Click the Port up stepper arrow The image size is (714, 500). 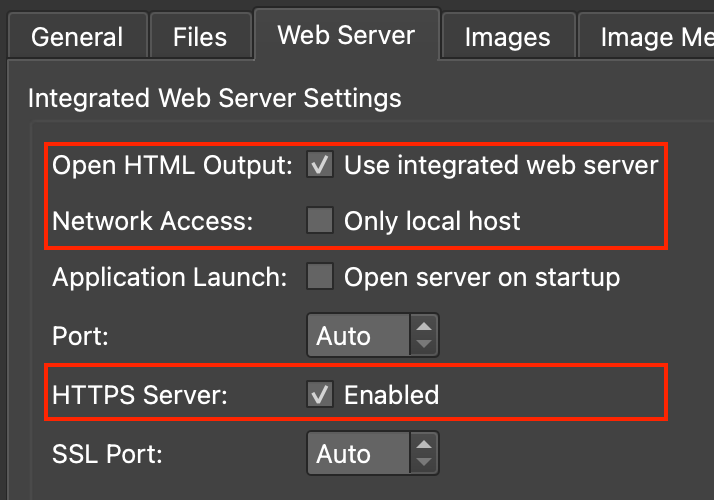425,326
